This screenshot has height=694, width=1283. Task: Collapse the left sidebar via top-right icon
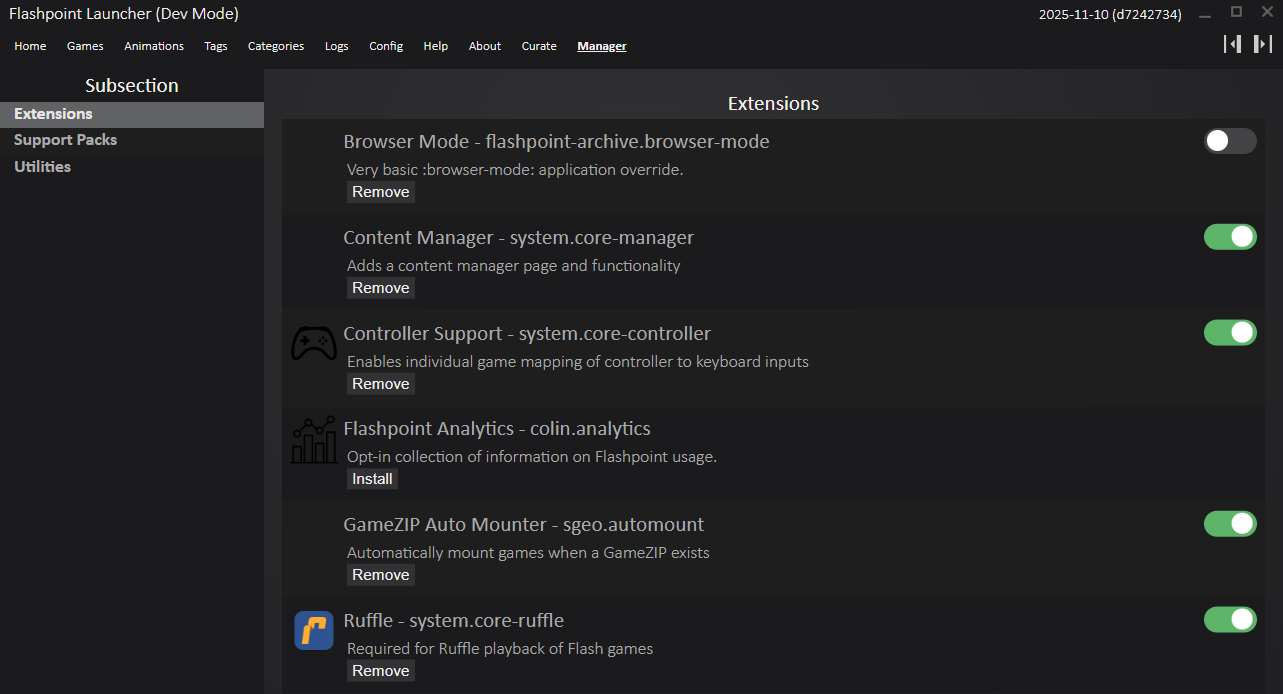pyautogui.click(x=1232, y=44)
